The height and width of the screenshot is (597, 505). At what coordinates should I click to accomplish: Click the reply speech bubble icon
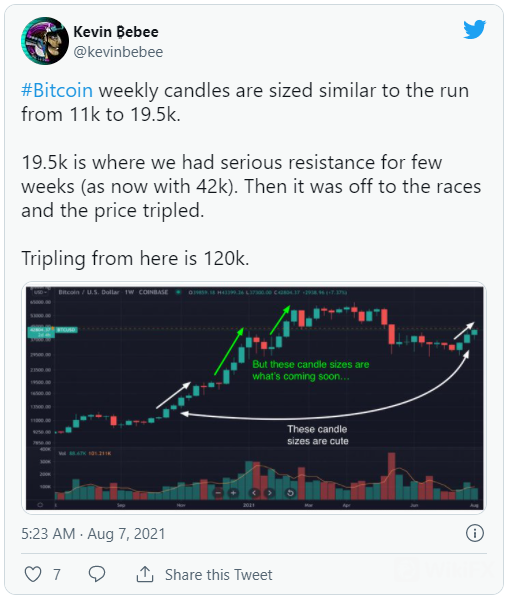point(97,574)
